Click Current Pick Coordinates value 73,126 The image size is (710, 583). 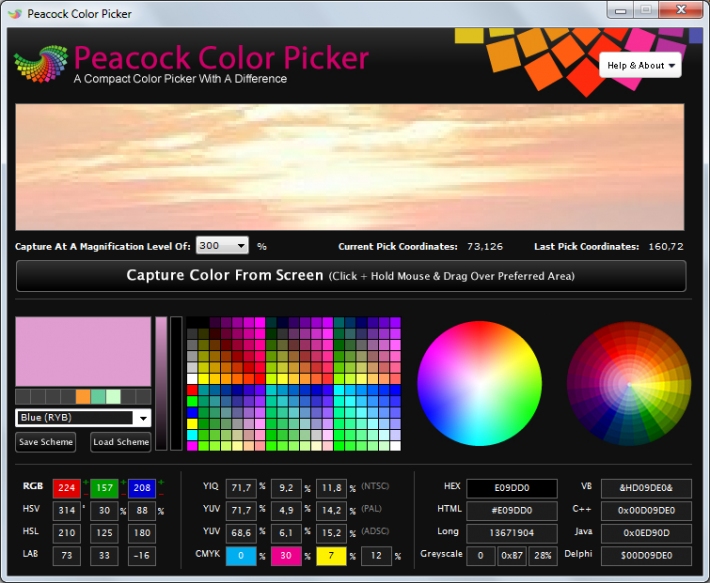[x=485, y=247]
